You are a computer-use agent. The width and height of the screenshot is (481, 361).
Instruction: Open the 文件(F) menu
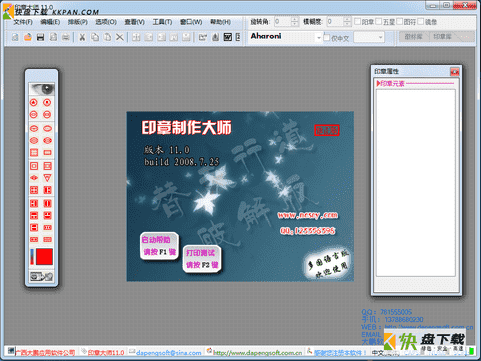pyautogui.click(x=23, y=22)
